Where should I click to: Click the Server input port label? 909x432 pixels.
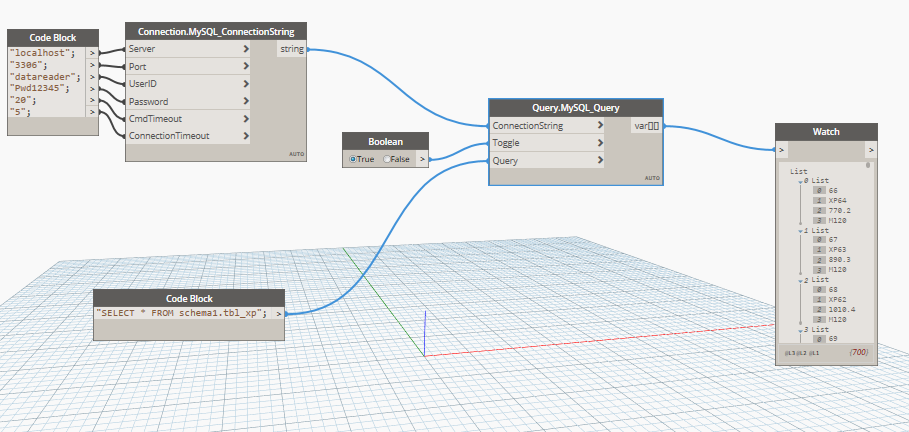click(x=142, y=49)
